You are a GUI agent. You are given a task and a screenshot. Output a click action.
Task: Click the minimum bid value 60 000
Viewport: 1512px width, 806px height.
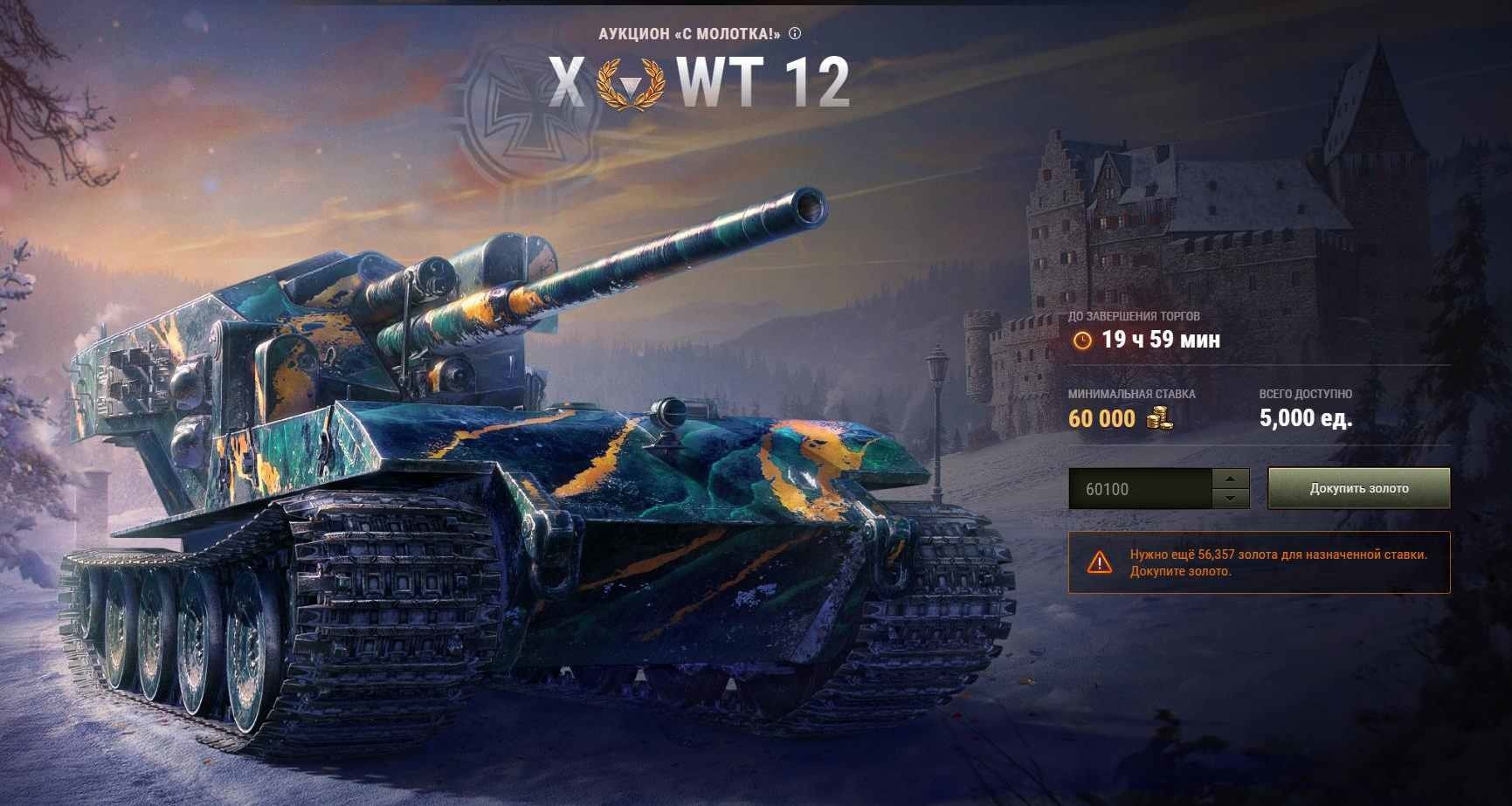pos(1101,418)
